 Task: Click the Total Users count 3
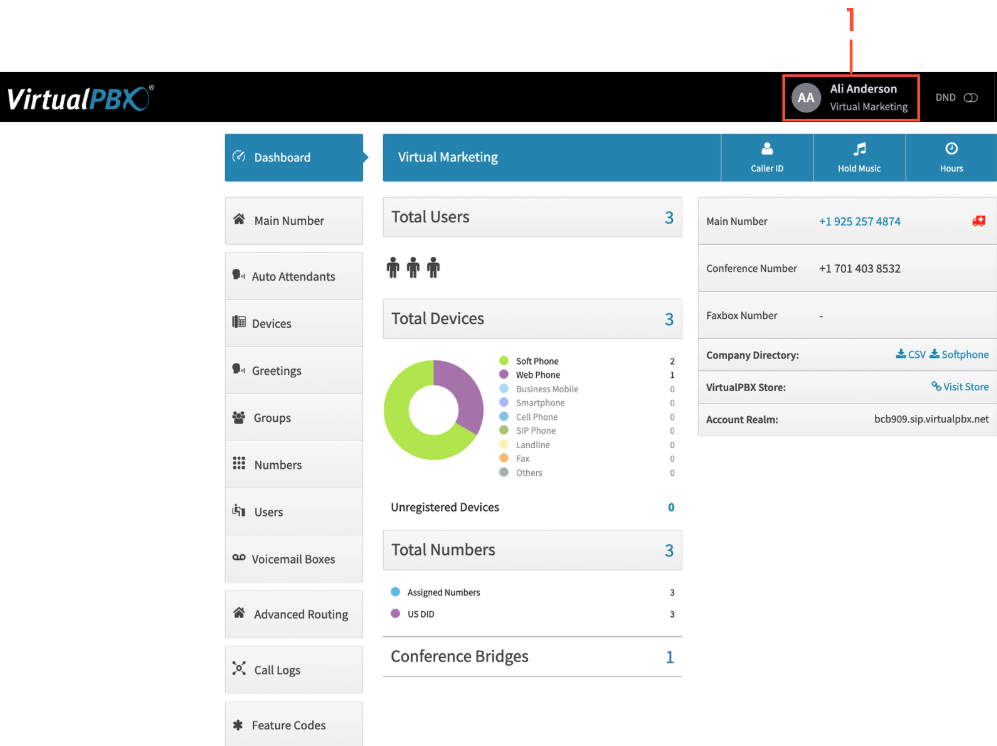669,218
